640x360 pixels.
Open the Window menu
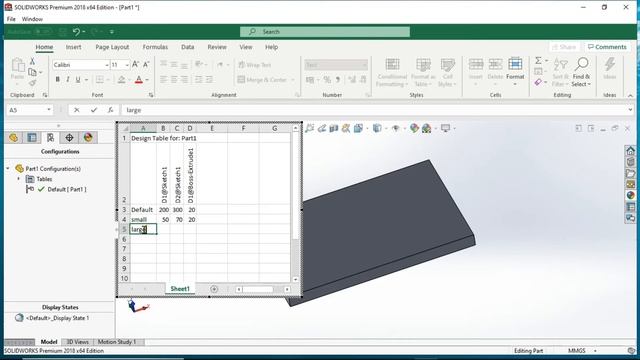[32, 19]
